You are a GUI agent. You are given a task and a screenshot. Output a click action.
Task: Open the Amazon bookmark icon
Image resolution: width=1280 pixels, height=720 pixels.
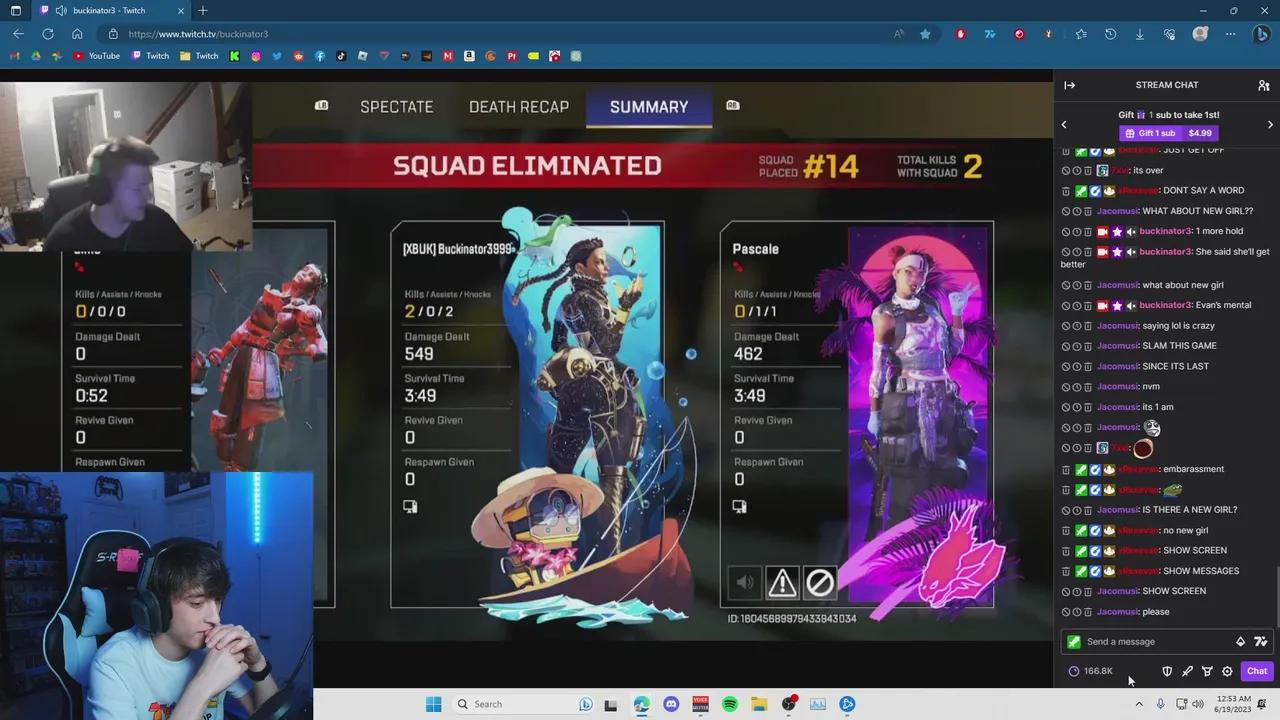click(x=469, y=56)
